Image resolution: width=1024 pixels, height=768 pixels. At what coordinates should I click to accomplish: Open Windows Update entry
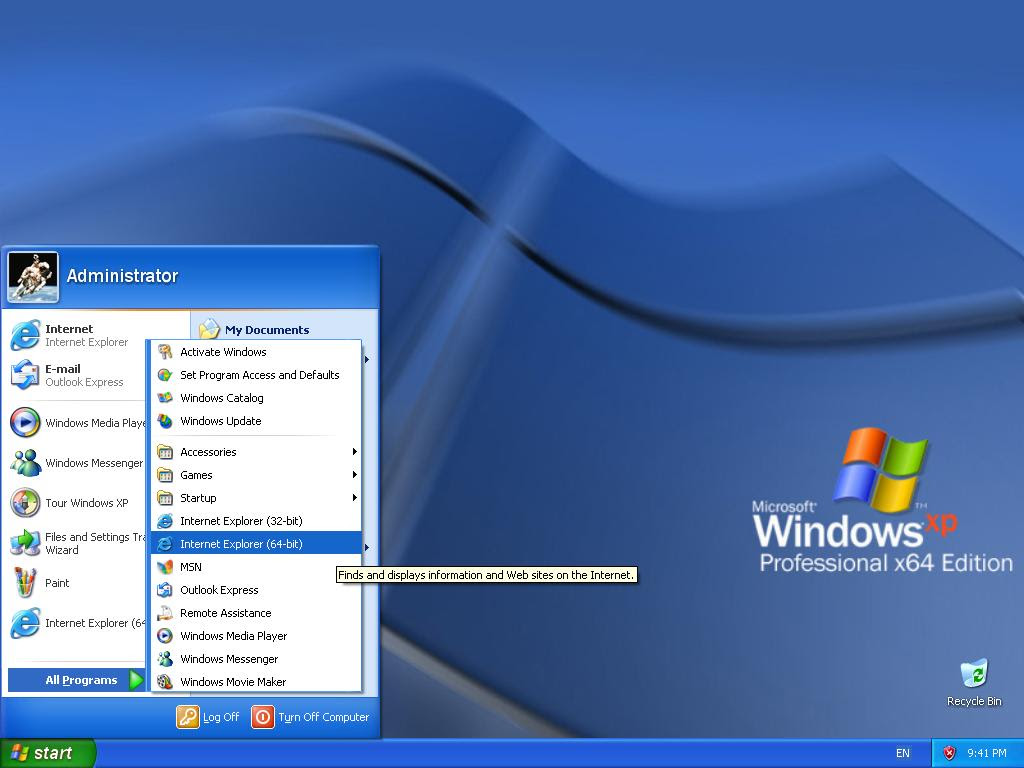[256, 421]
